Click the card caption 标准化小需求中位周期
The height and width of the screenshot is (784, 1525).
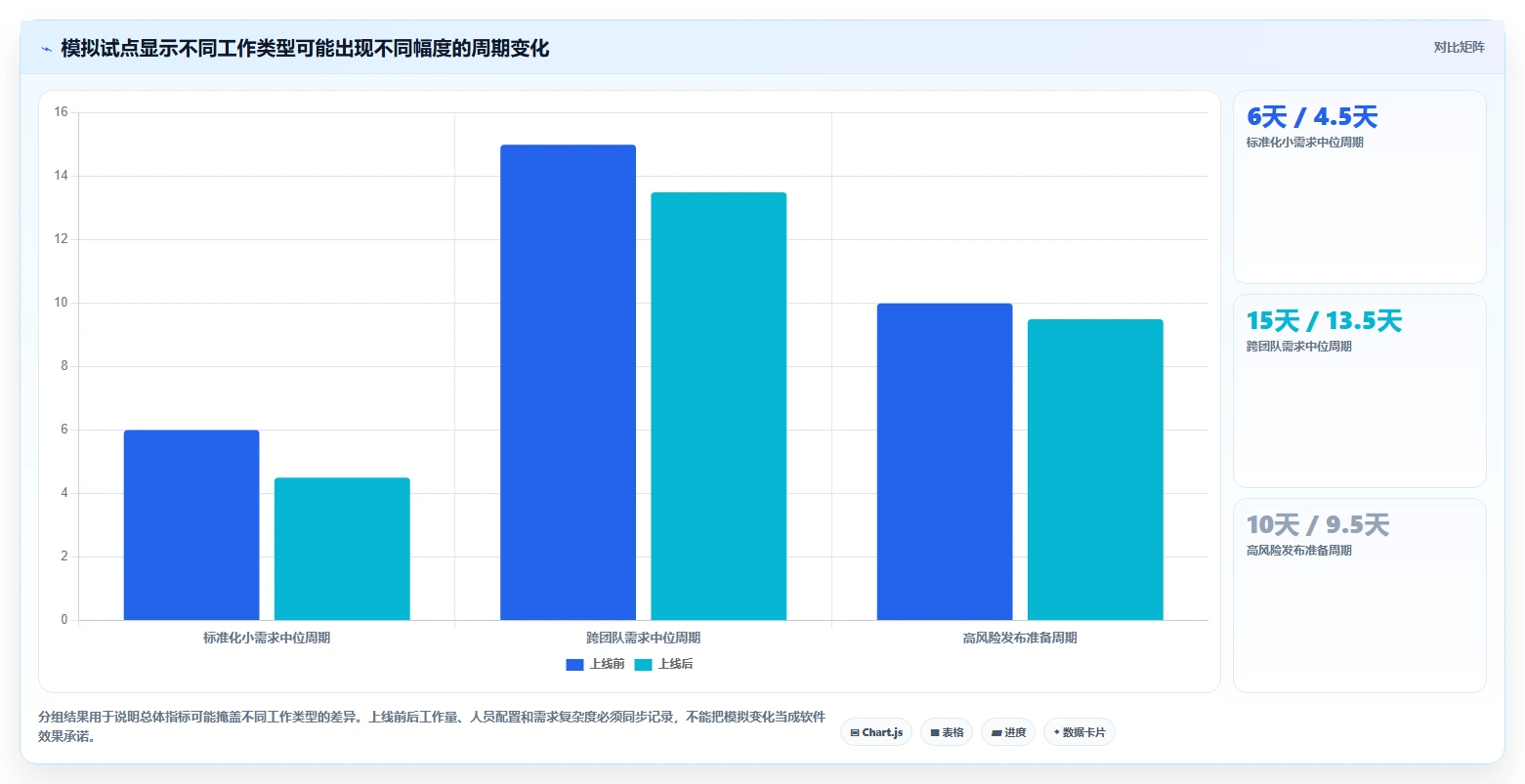(x=1305, y=143)
